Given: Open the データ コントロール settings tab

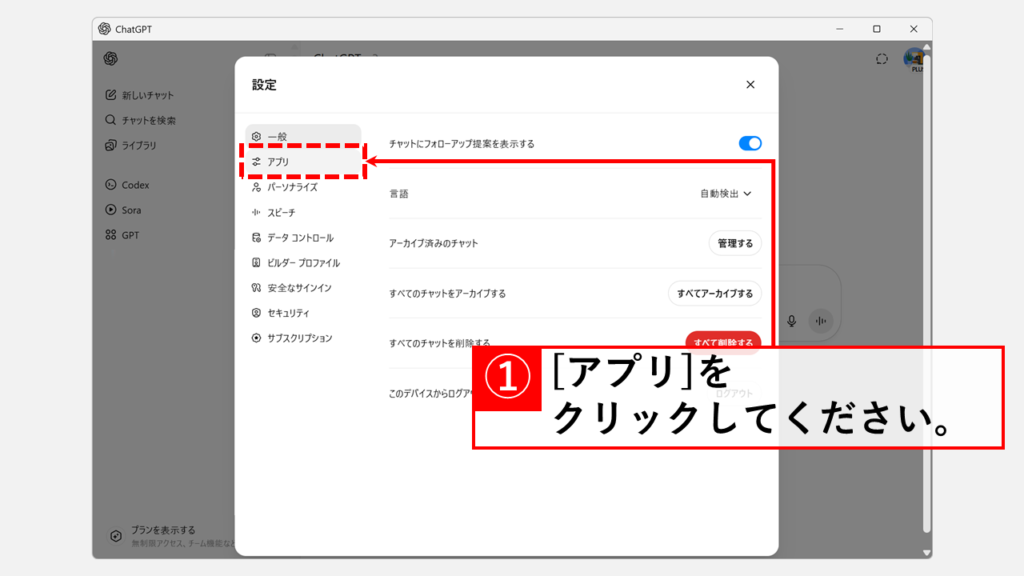Looking at the screenshot, I should coord(299,238).
